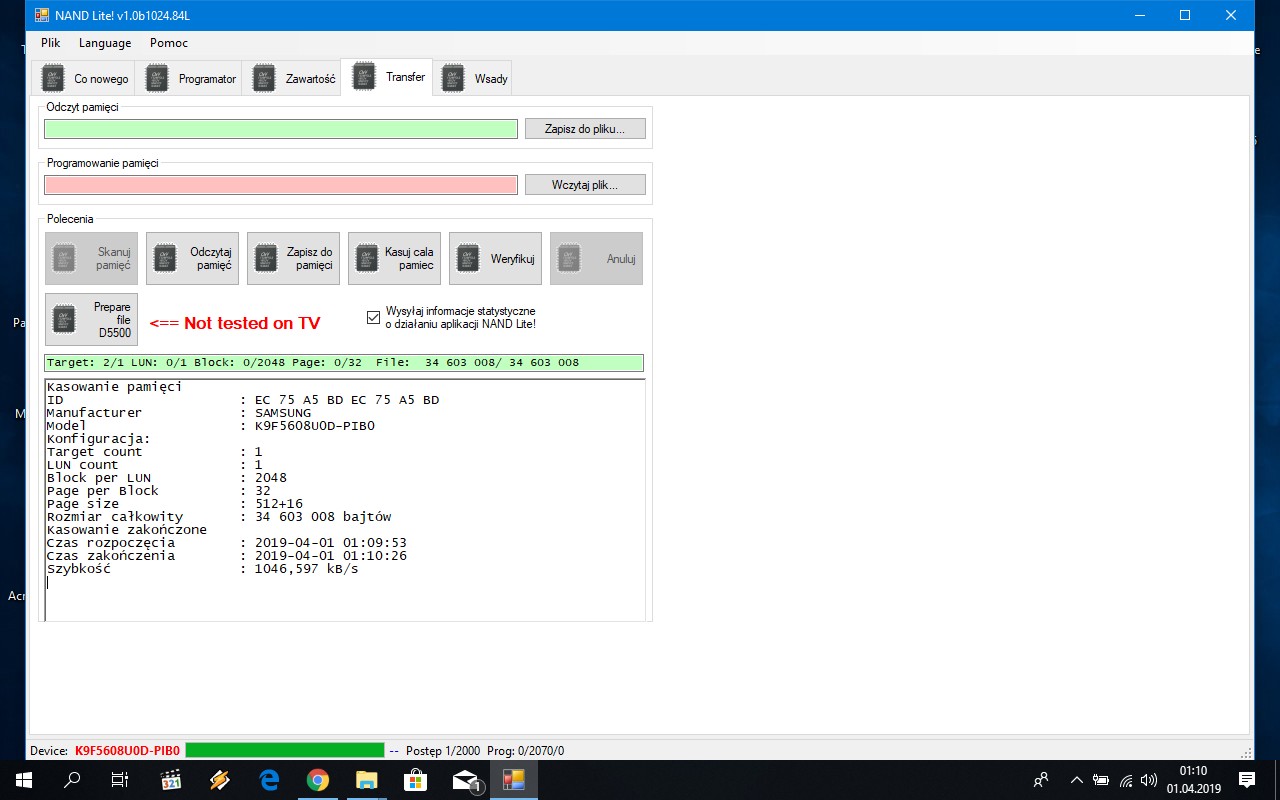
Task: Click the 'Kasowanie zakończone' log line
Action: tap(127, 530)
